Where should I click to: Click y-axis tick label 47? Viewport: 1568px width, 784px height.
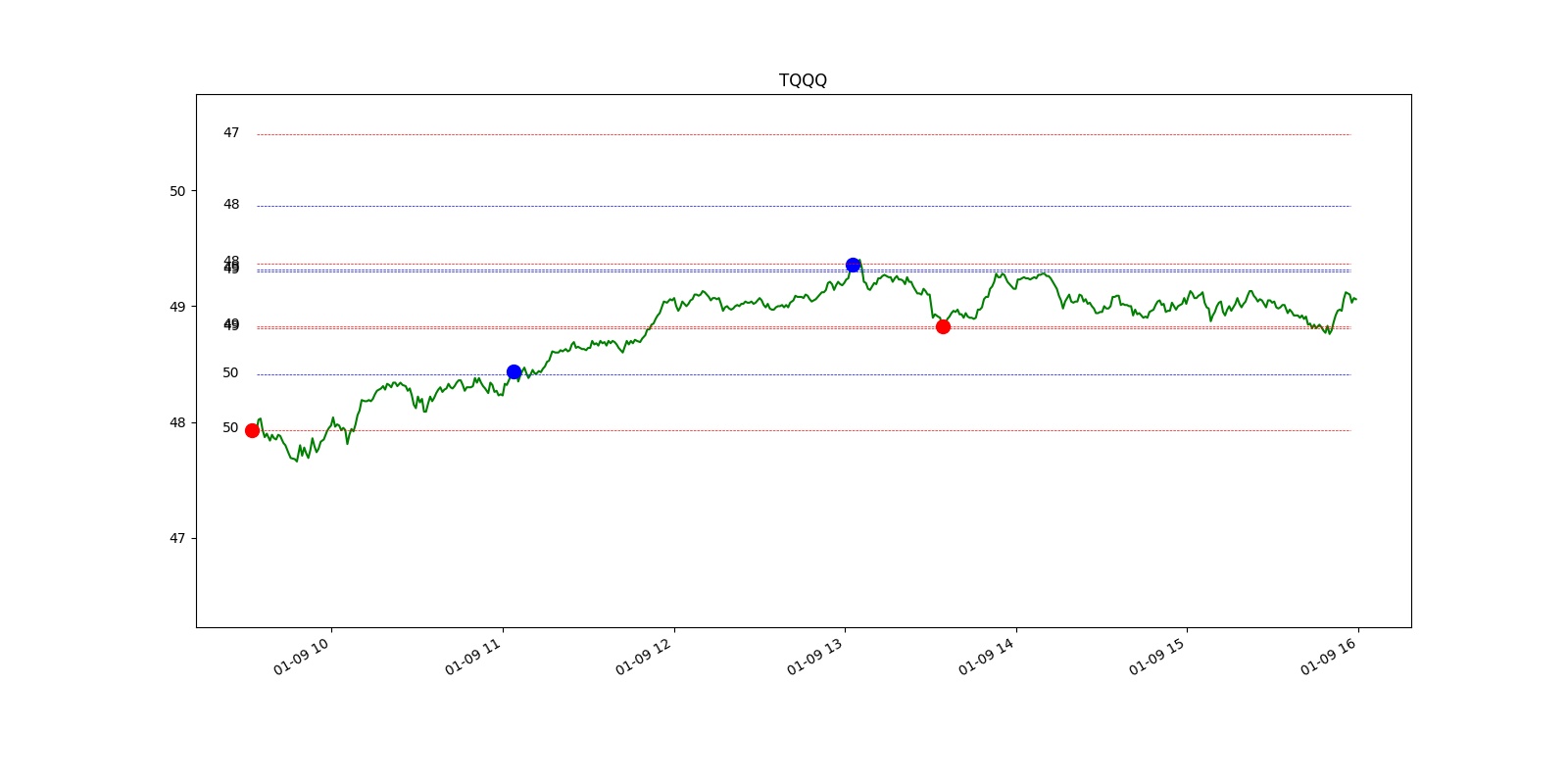[x=177, y=538]
